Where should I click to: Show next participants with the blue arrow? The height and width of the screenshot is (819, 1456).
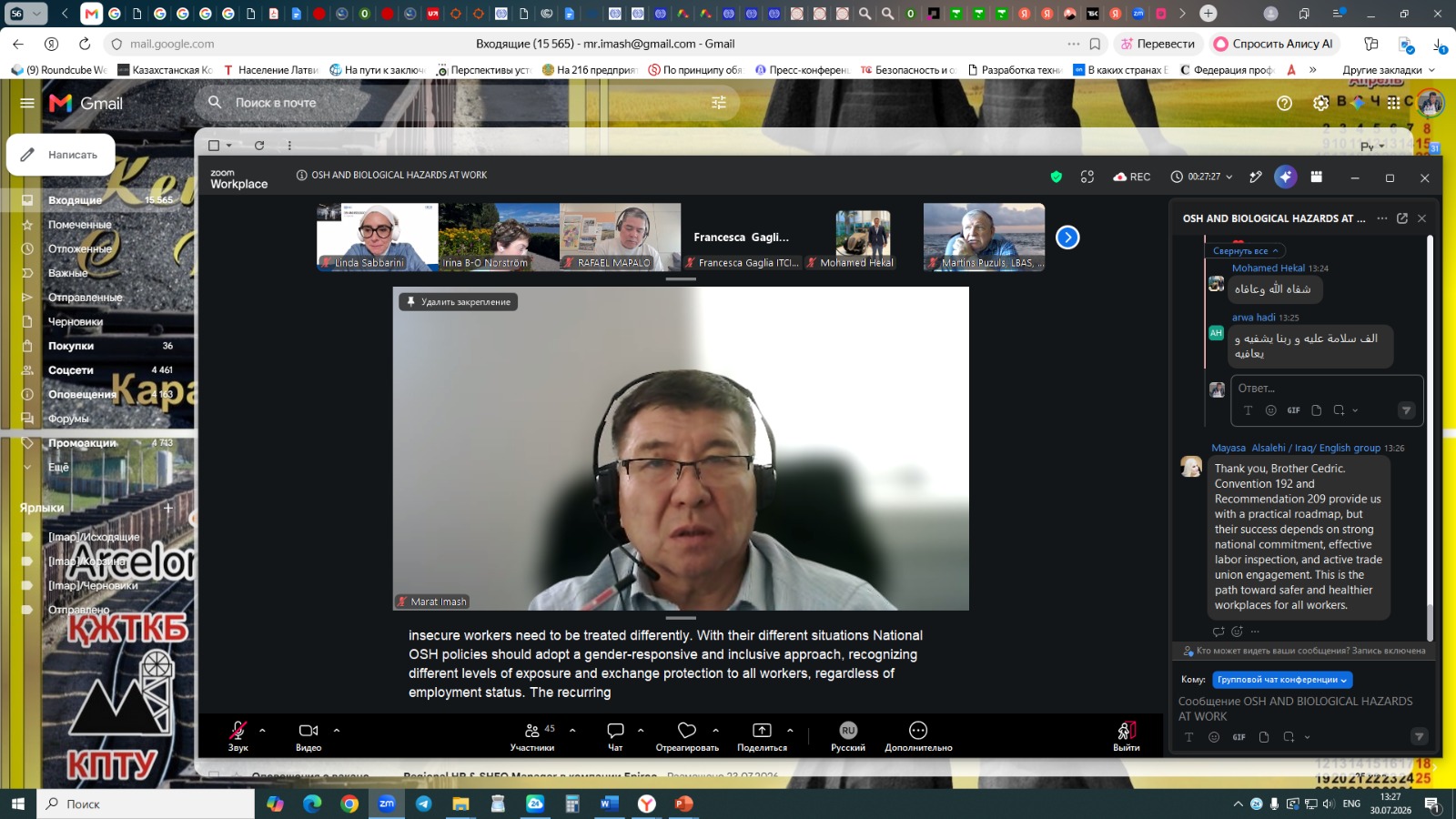(1067, 238)
